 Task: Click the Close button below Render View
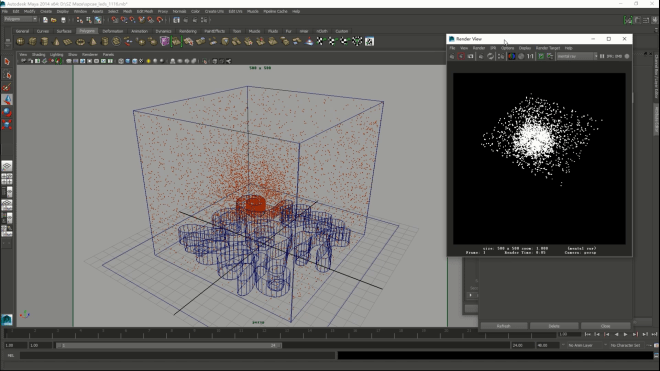605,326
